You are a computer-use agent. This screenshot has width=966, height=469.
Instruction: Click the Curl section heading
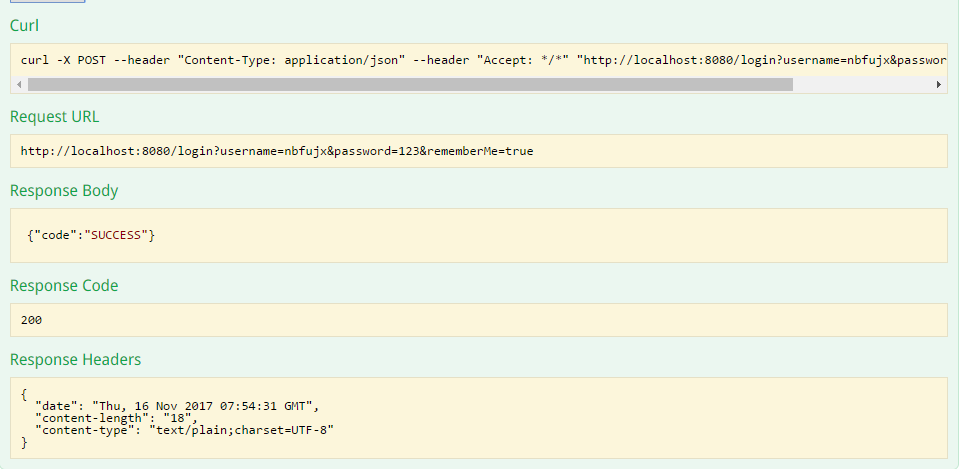[24, 25]
